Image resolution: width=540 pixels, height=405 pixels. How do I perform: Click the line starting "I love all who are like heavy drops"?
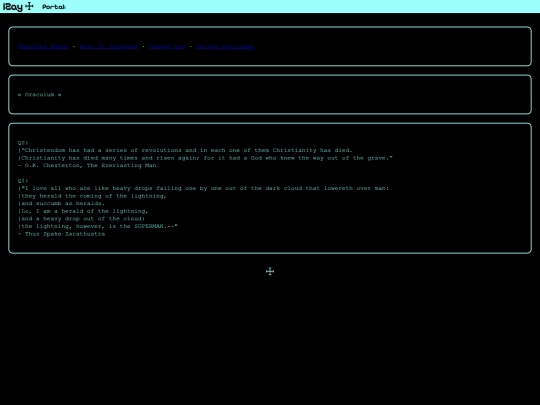pos(204,188)
